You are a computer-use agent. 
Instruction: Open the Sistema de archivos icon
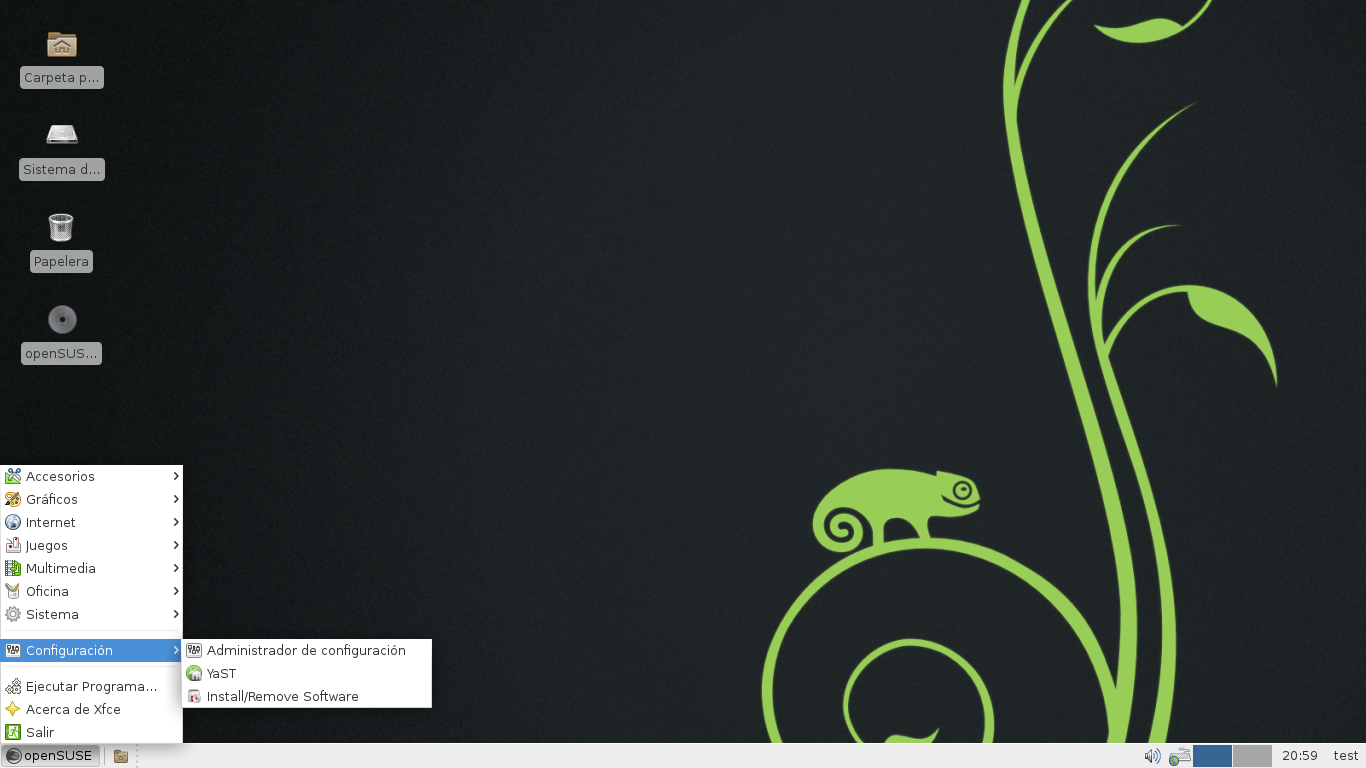(61, 135)
